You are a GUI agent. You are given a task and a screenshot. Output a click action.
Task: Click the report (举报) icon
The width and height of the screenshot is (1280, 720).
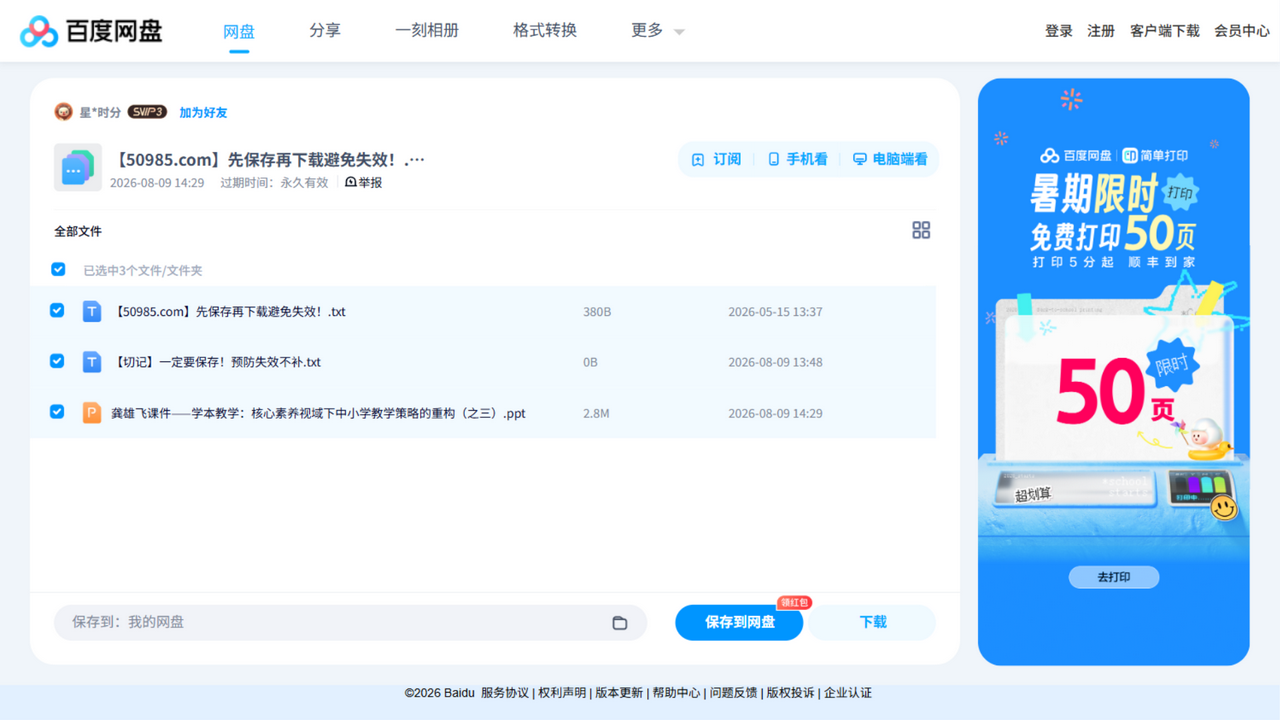click(351, 182)
